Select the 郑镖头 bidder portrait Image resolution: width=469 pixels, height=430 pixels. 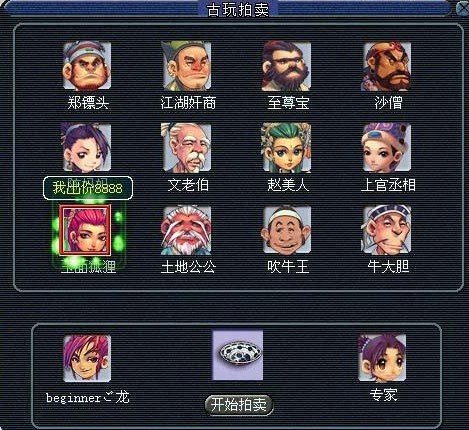pyautogui.click(x=87, y=65)
